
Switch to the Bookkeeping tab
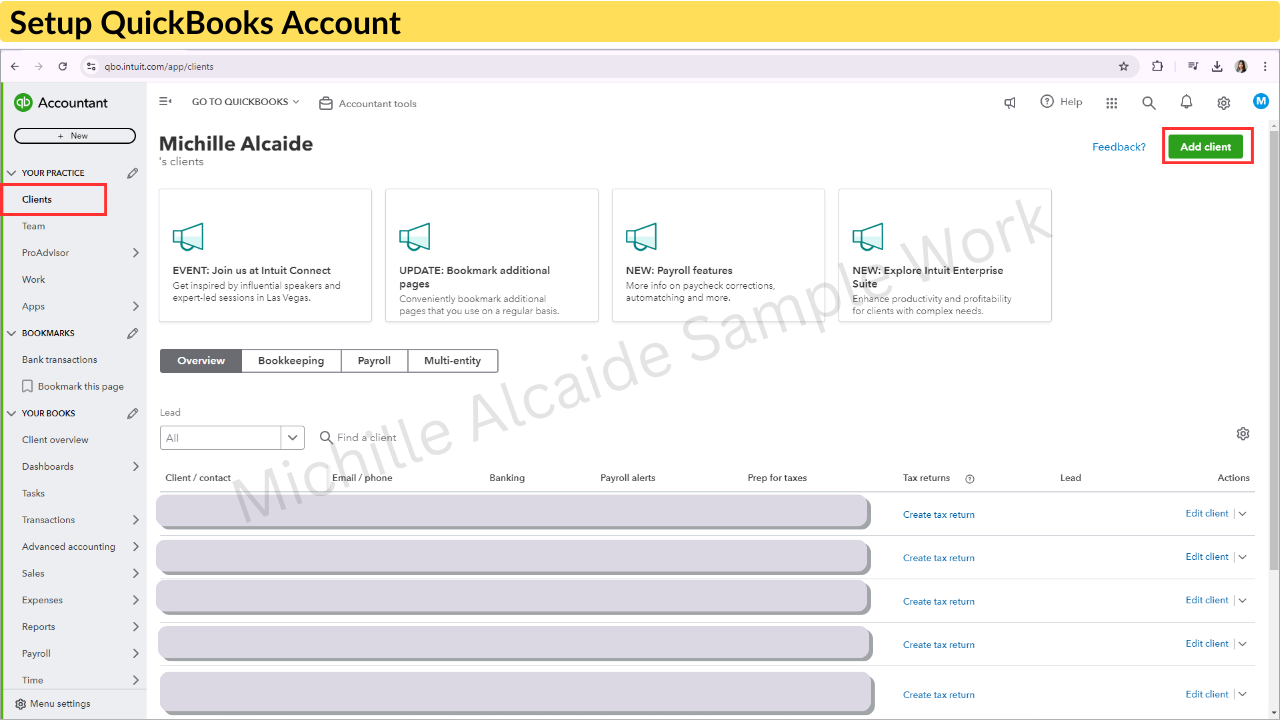point(291,361)
